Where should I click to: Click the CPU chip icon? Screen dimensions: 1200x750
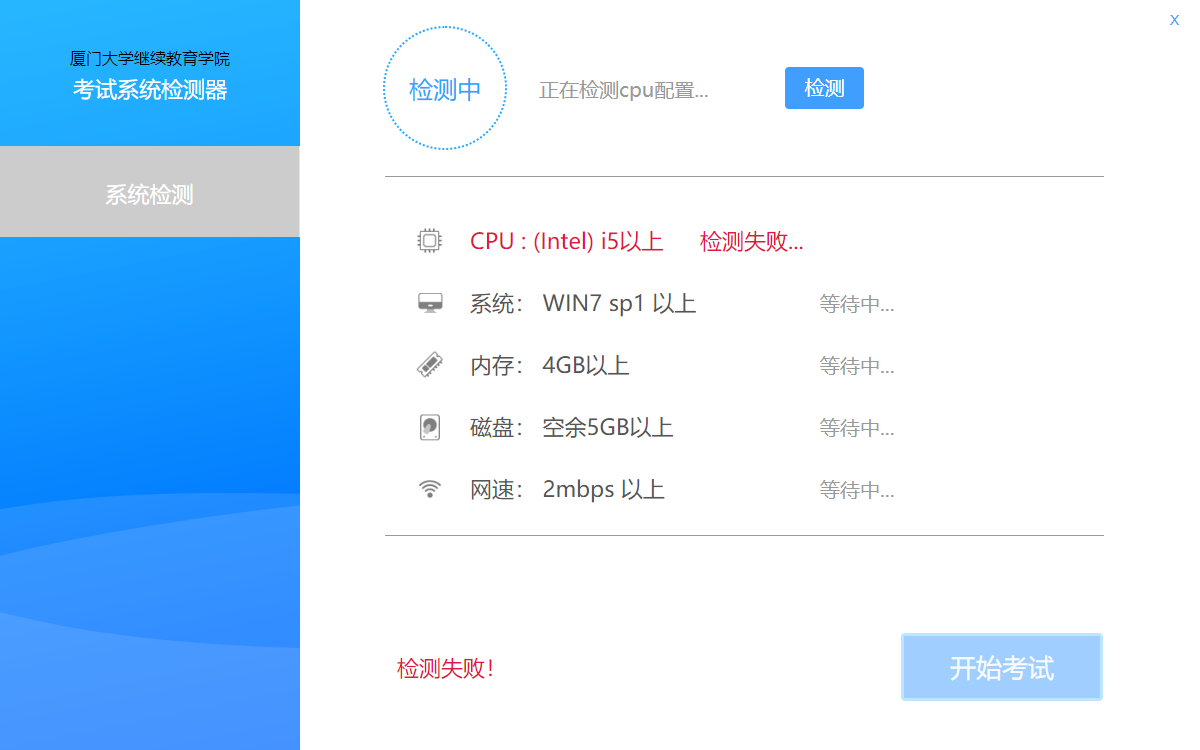click(429, 241)
